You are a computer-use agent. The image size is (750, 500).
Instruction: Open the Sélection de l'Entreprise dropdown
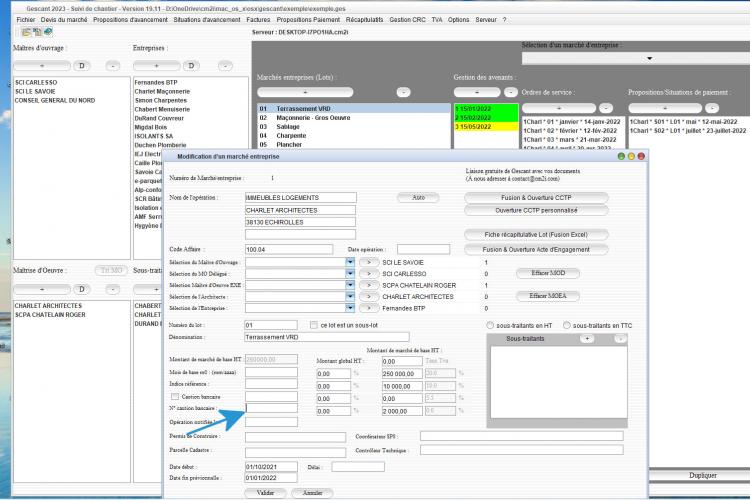[350, 308]
